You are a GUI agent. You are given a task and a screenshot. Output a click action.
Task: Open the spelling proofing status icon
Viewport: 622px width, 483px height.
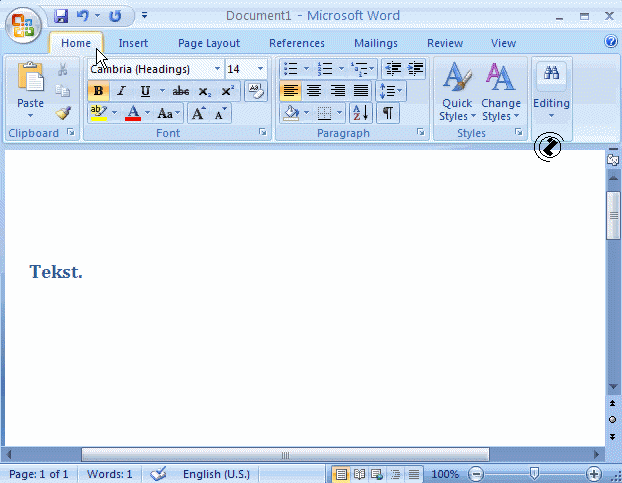(158, 474)
